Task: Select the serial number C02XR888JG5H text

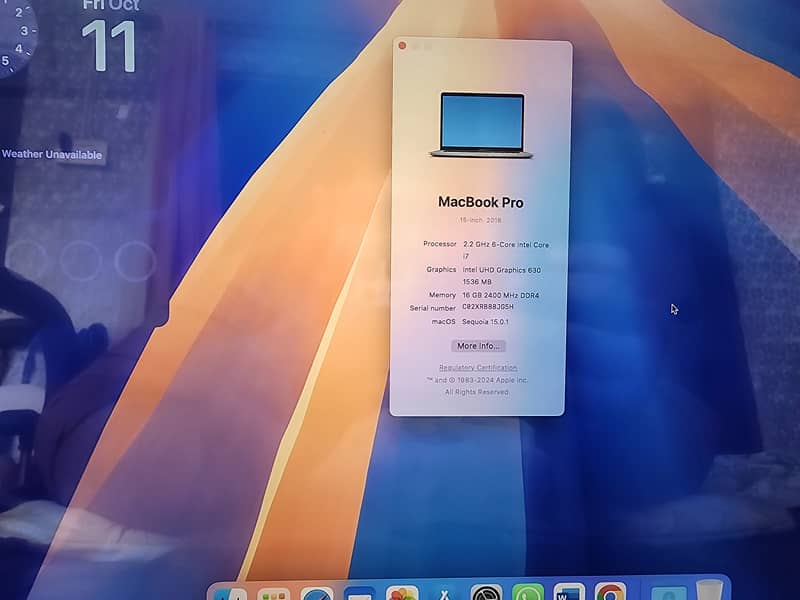Action: pos(488,307)
